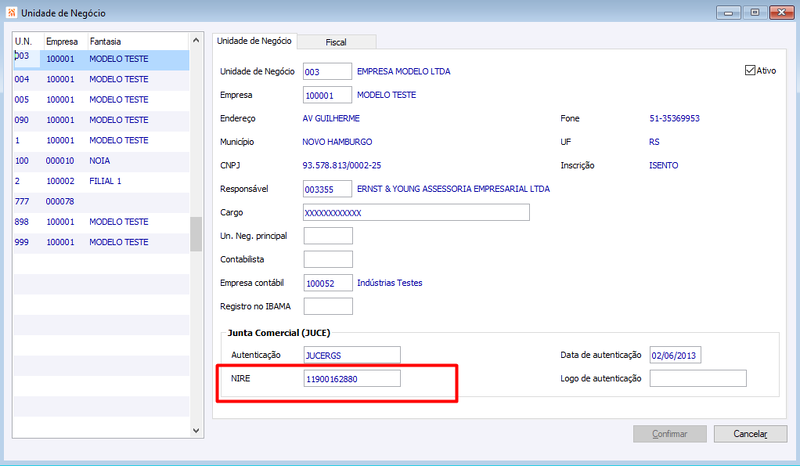The height and width of the screenshot is (466, 800).
Task: Minimize the Unidade de Negócio window
Action: click(729, 12)
